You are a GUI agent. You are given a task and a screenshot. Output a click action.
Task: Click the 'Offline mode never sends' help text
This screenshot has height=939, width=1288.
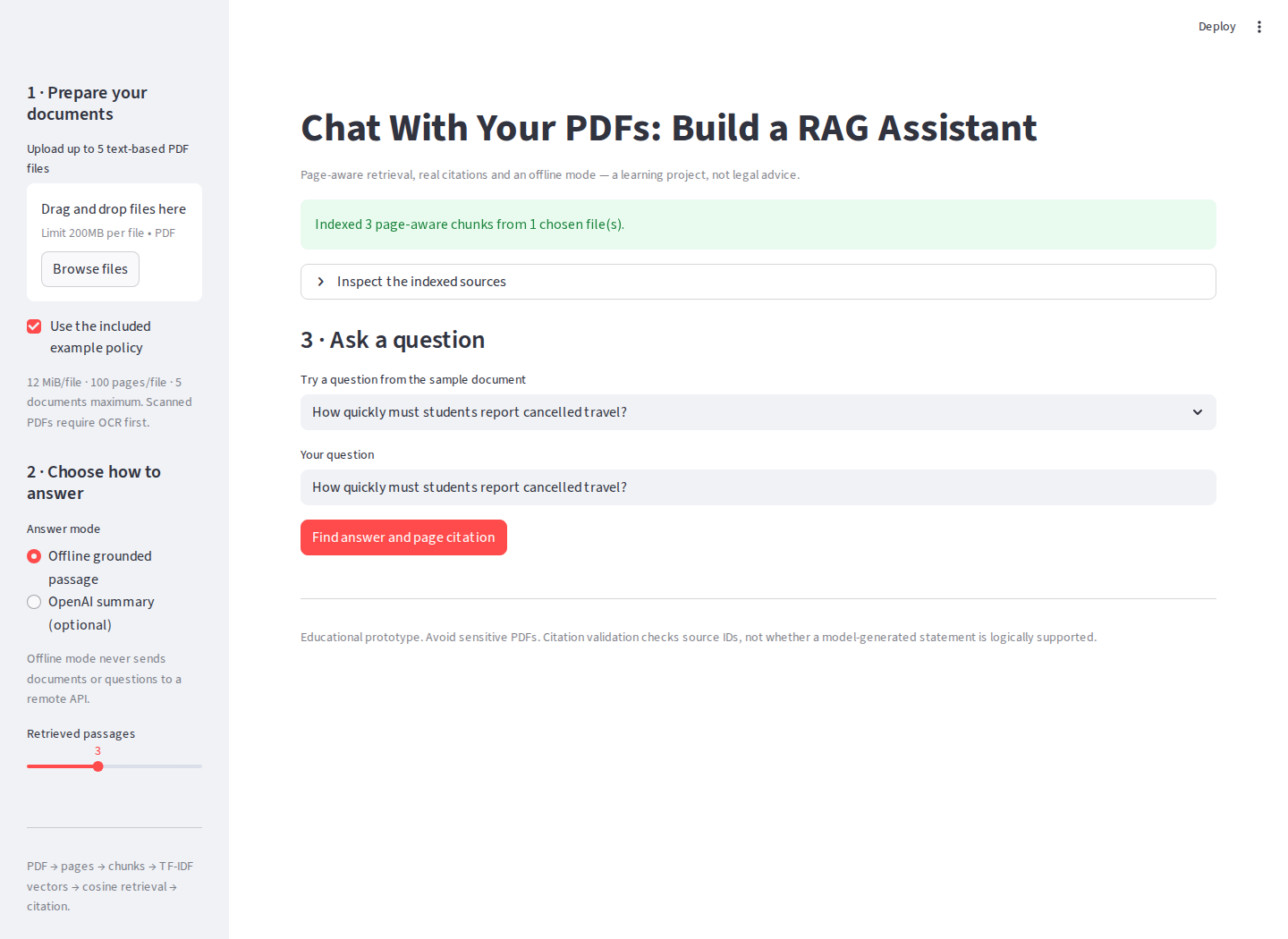[x=104, y=679]
